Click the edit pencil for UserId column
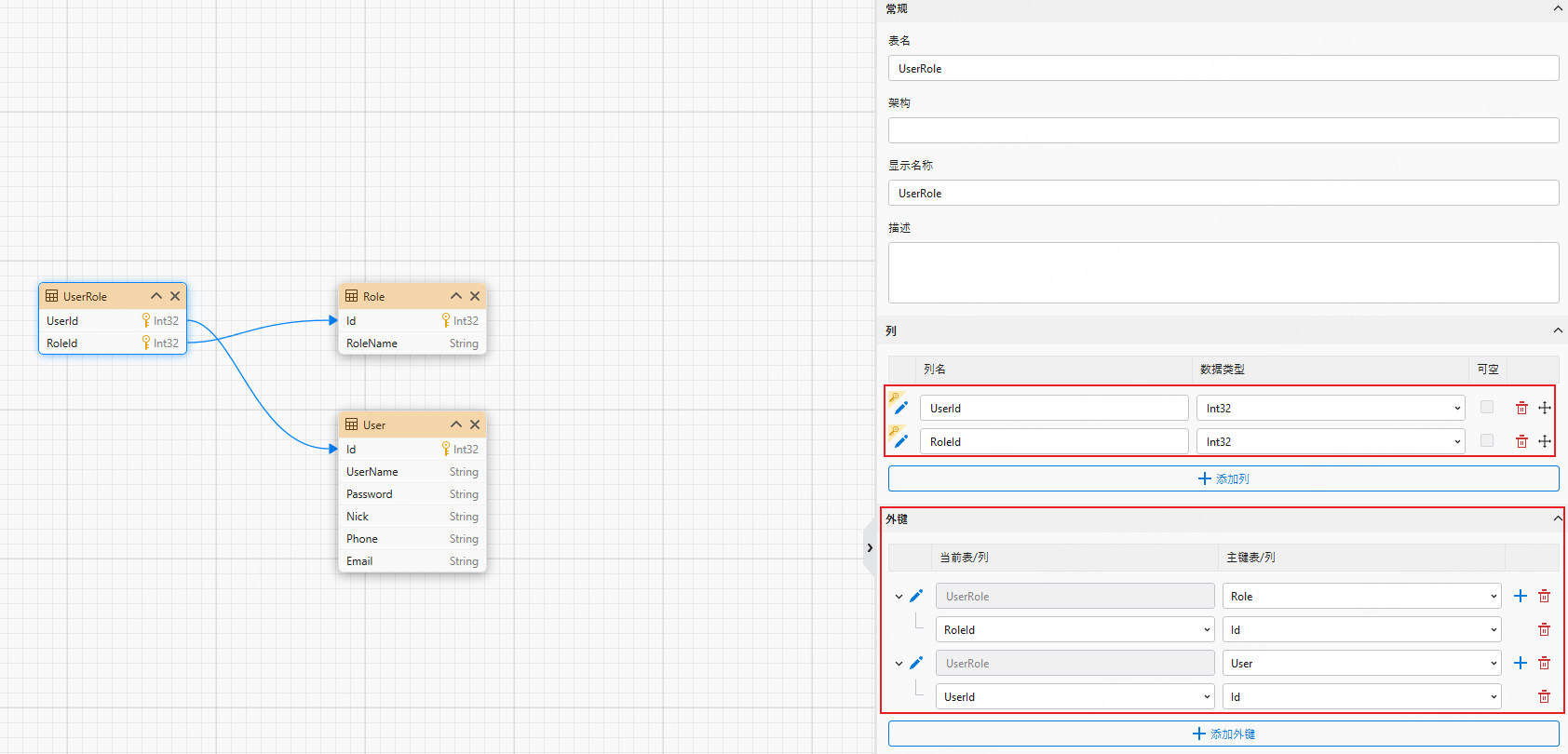This screenshot has width=1568, height=754. pyautogui.click(x=900, y=408)
